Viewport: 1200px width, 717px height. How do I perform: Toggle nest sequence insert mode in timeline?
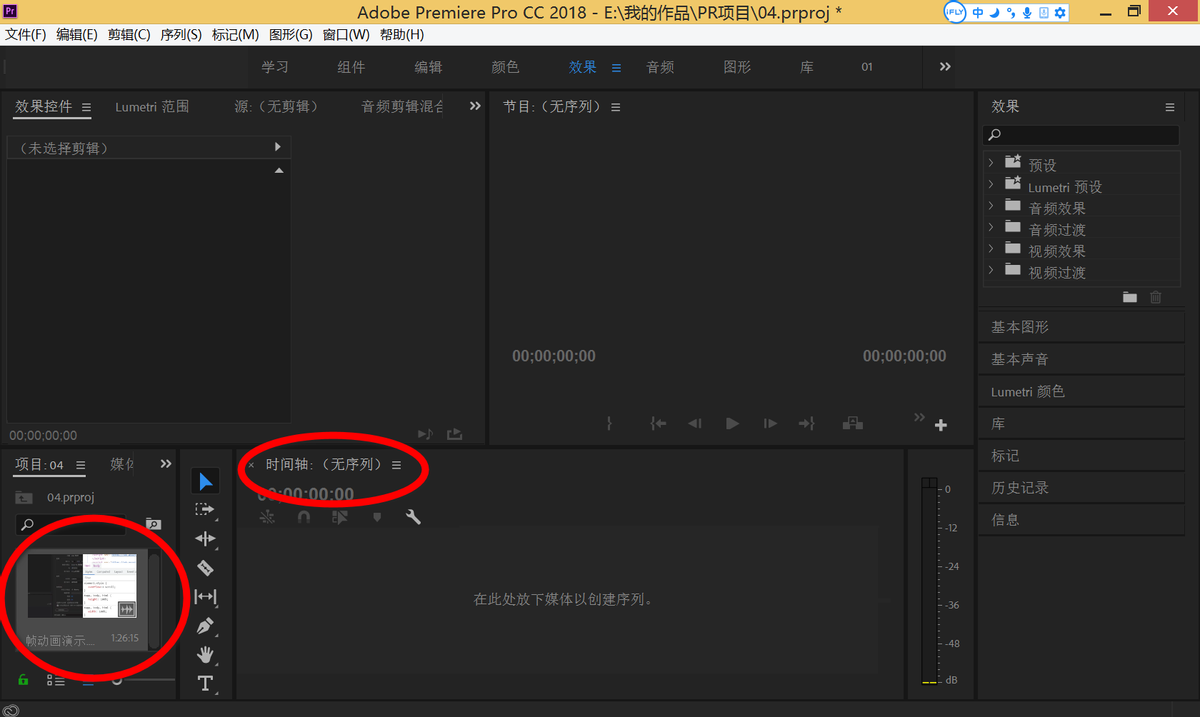coord(267,517)
